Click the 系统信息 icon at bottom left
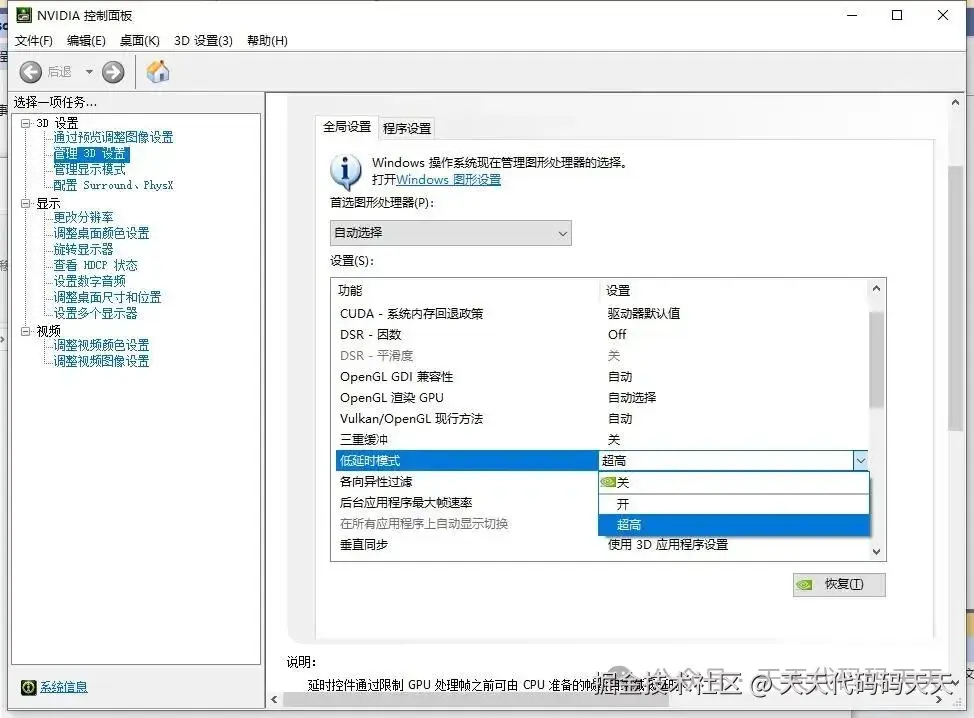 tap(29, 687)
